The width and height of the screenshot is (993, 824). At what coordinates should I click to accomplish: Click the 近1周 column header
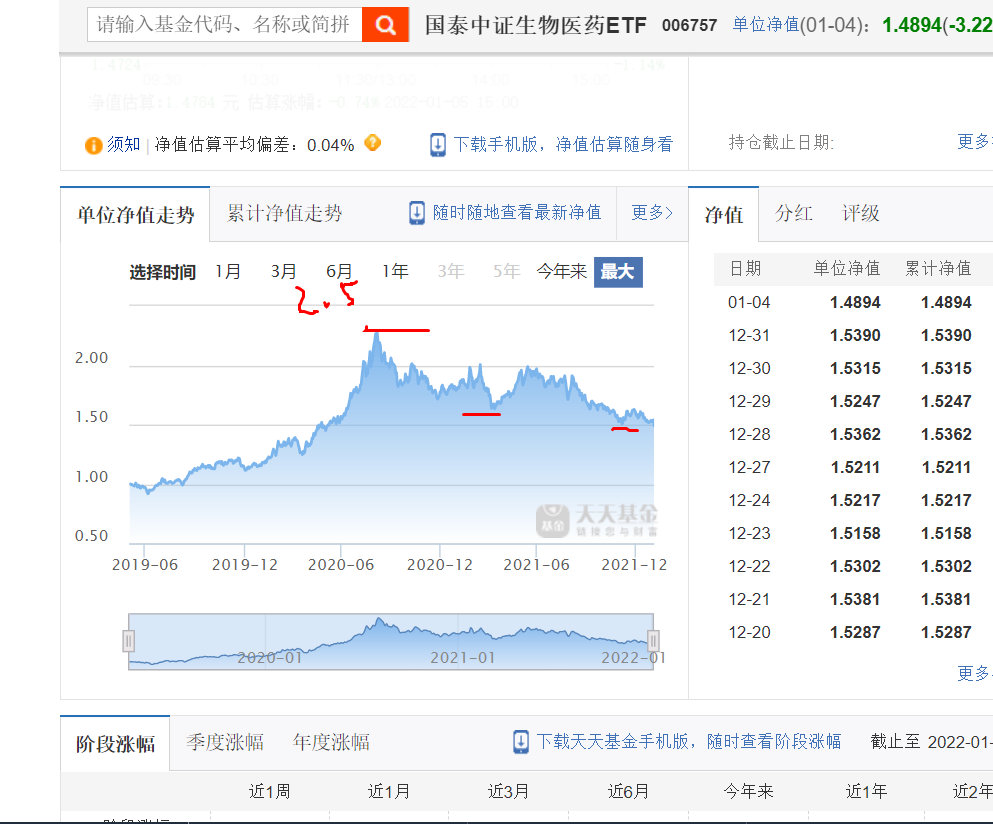pyautogui.click(x=270, y=791)
